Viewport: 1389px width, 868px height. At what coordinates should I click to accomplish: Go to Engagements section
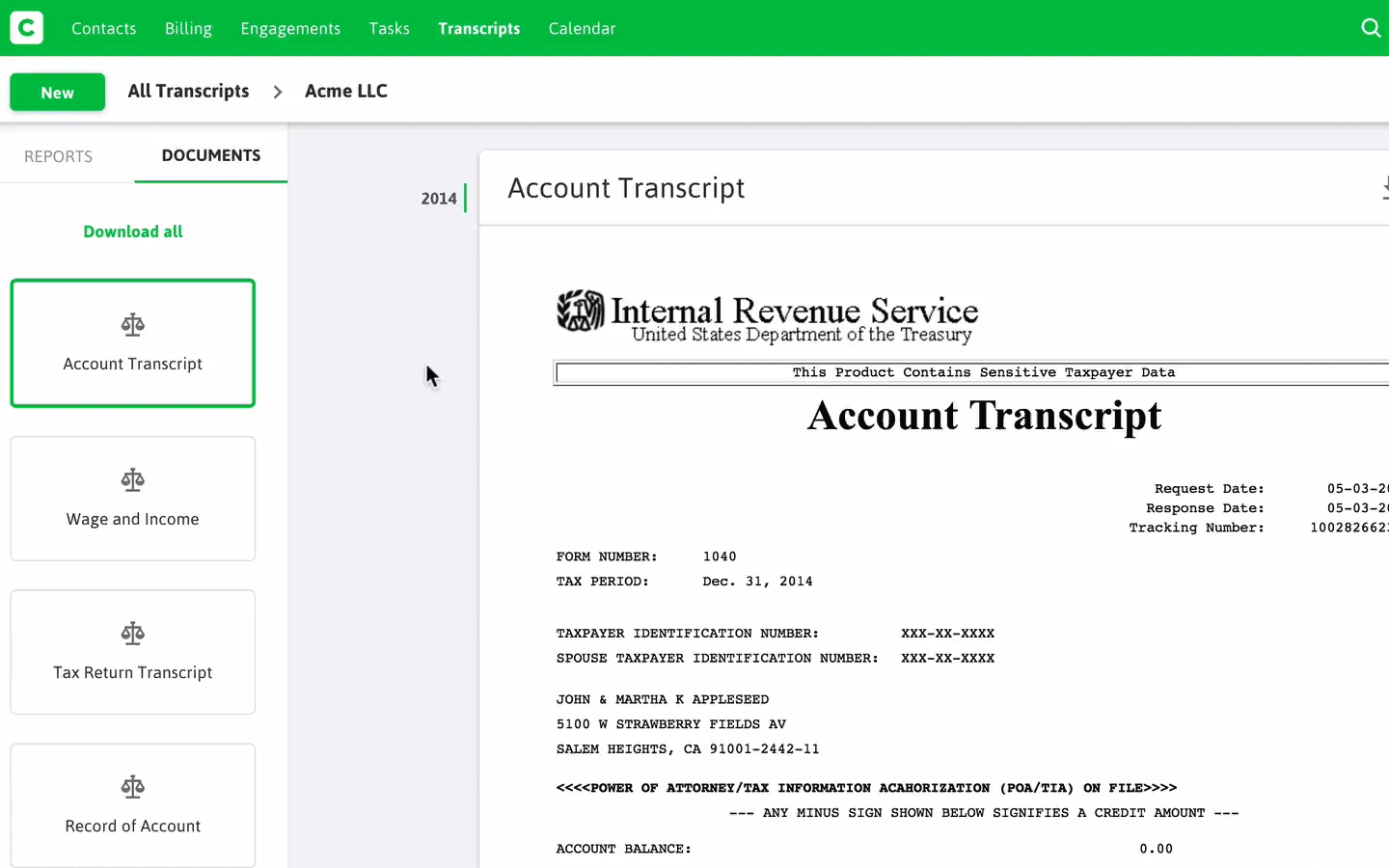pos(290,28)
